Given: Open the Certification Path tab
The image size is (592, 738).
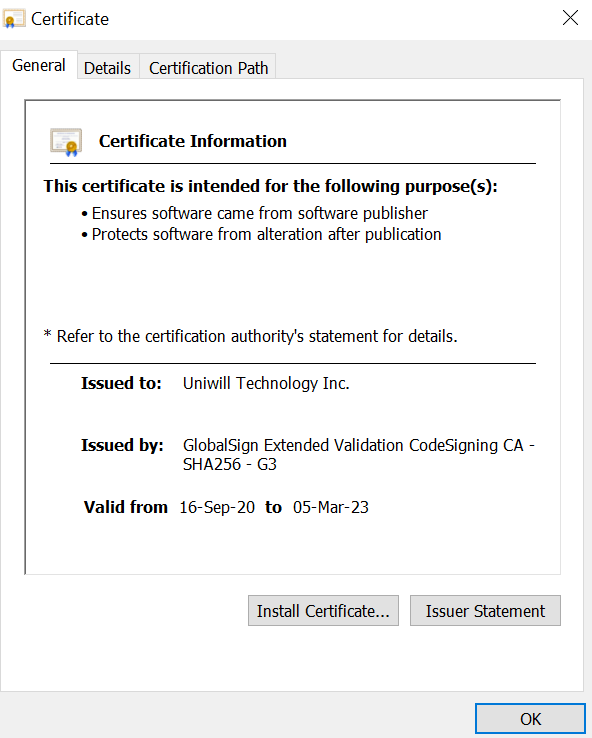Looking at the screenshot, I should 208,68.
